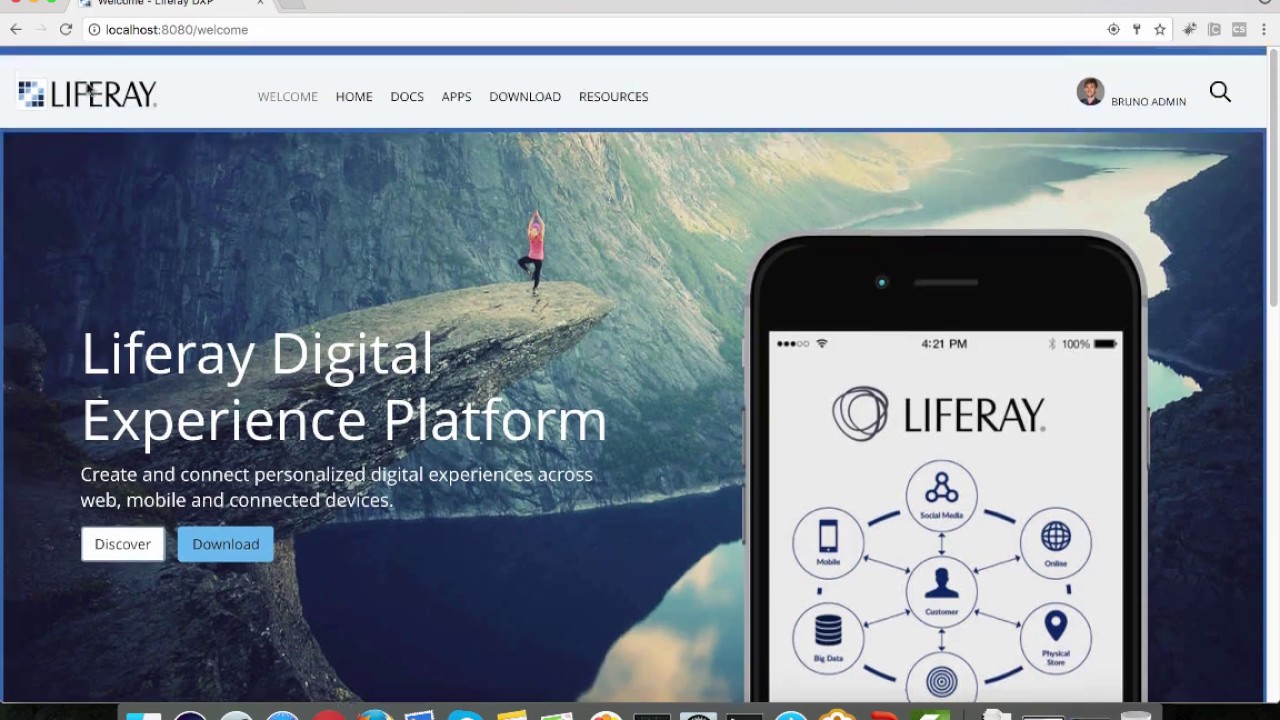Go to the HOME navigation item
1280x720 pixels.
(x=354, y=97)
